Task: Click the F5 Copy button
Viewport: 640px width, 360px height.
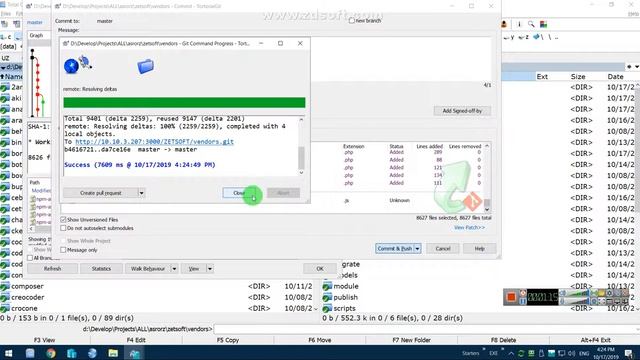Action: 228,340
